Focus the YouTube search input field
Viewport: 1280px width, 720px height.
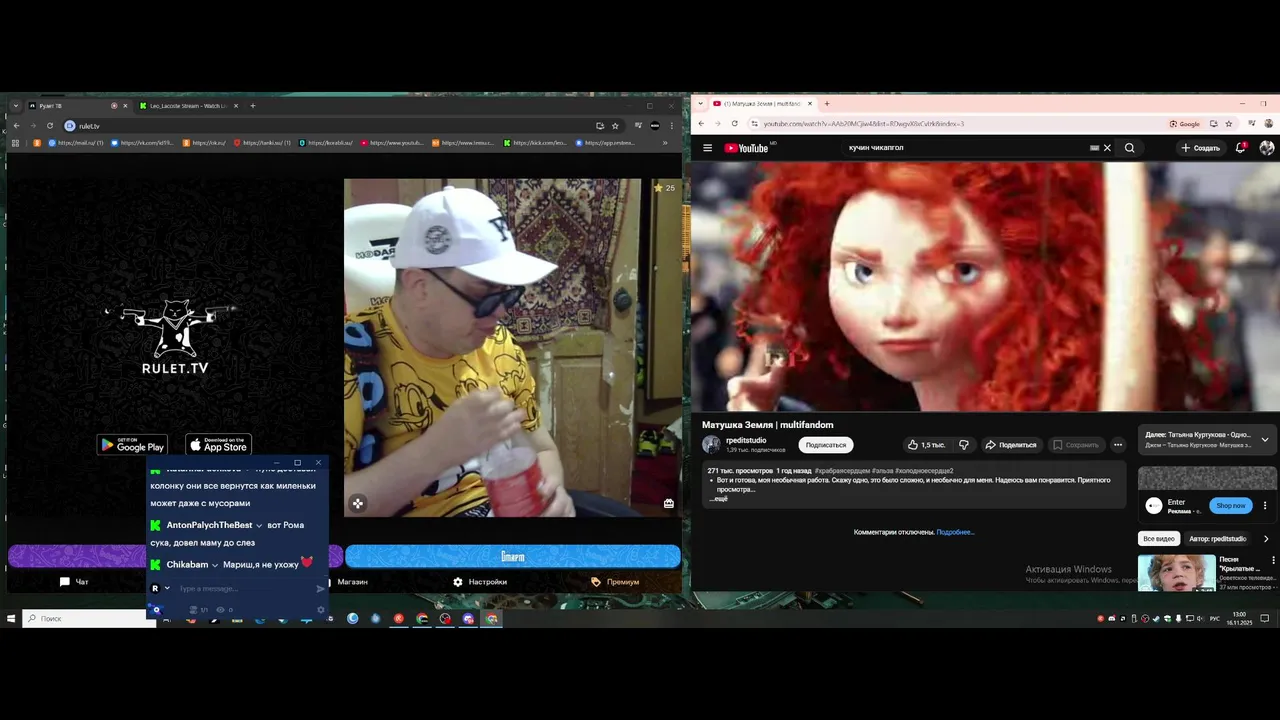point(965,148)
